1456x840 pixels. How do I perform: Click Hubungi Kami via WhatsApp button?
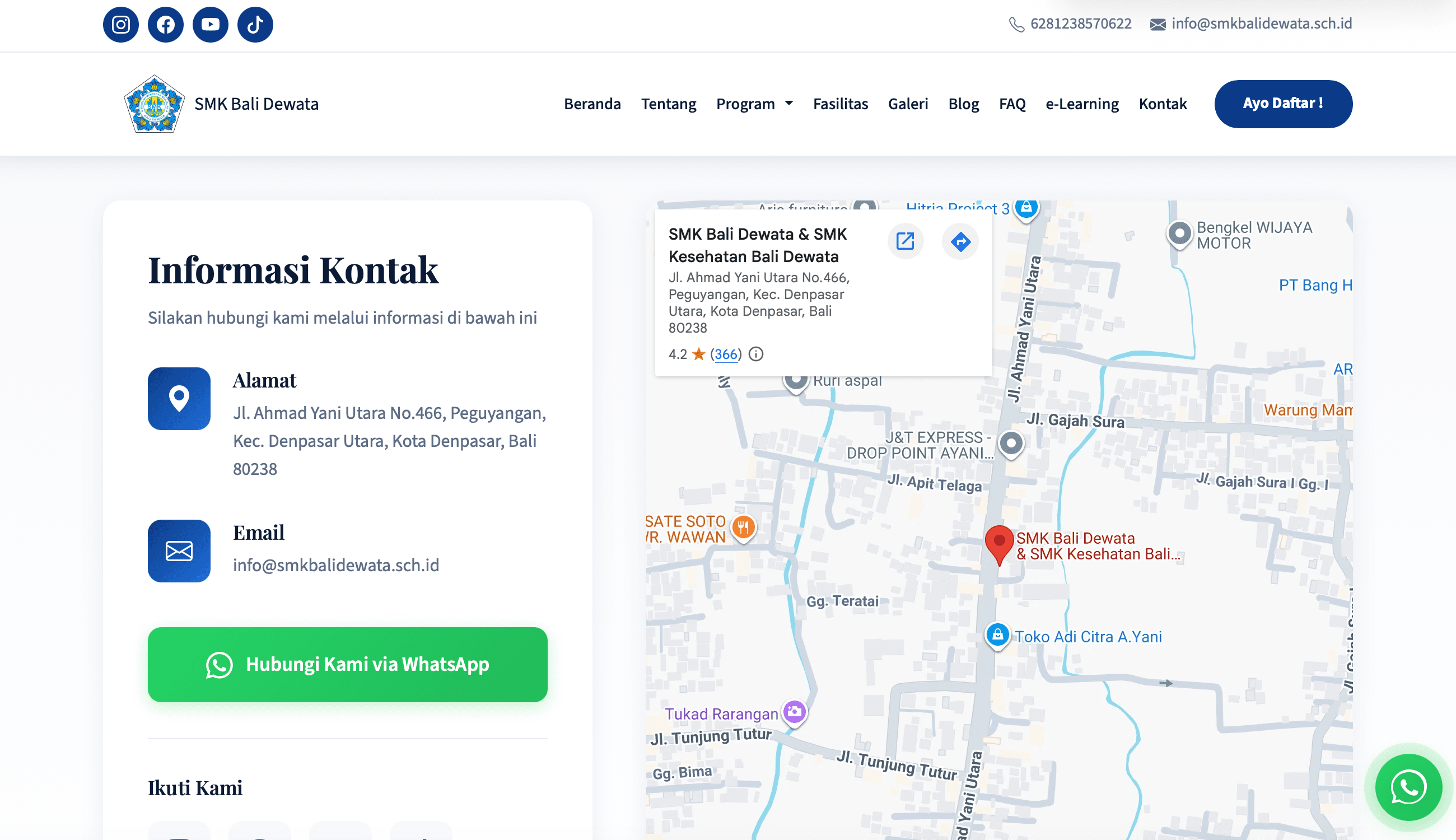coord(347,665)
